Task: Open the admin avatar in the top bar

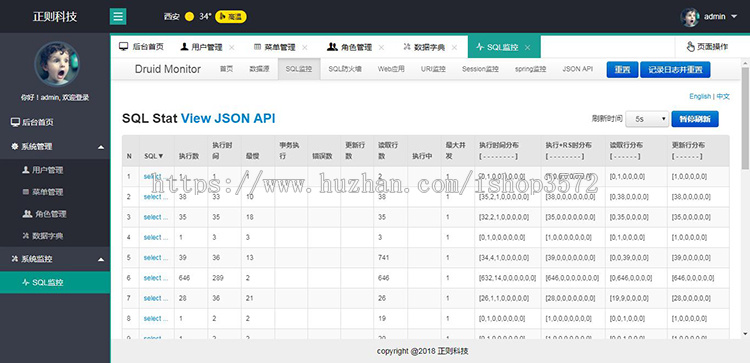Action: (690, 17)
